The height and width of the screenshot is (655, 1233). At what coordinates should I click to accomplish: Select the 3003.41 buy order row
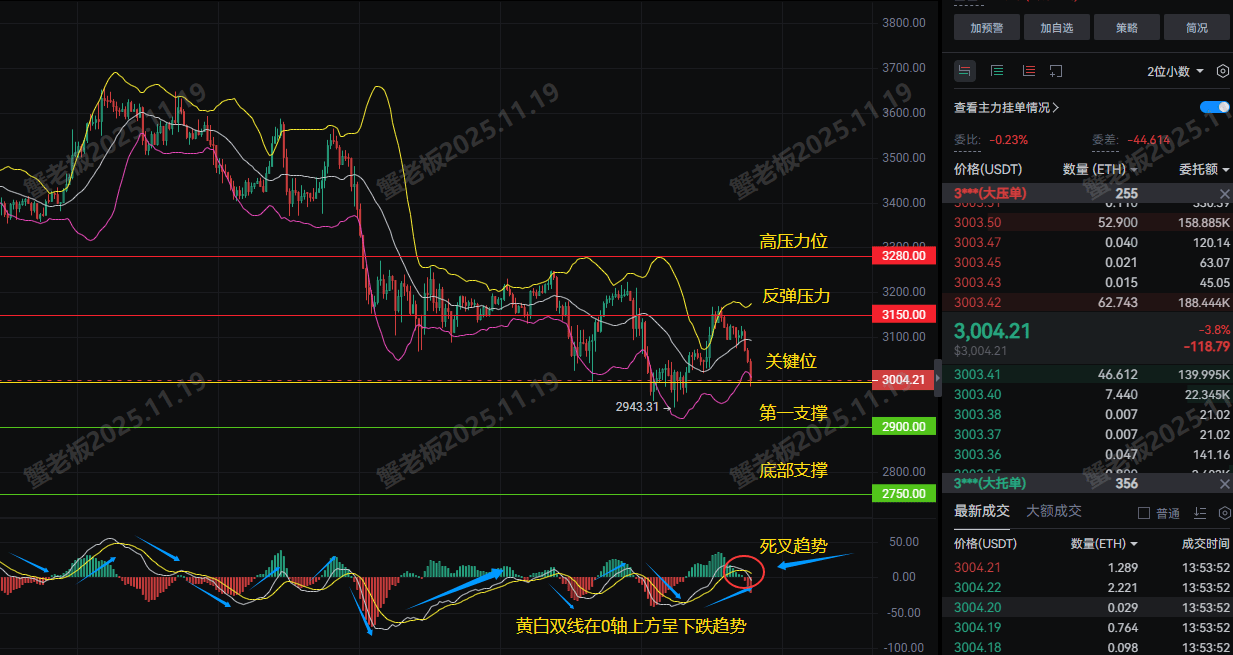[x=1087, y=373]
